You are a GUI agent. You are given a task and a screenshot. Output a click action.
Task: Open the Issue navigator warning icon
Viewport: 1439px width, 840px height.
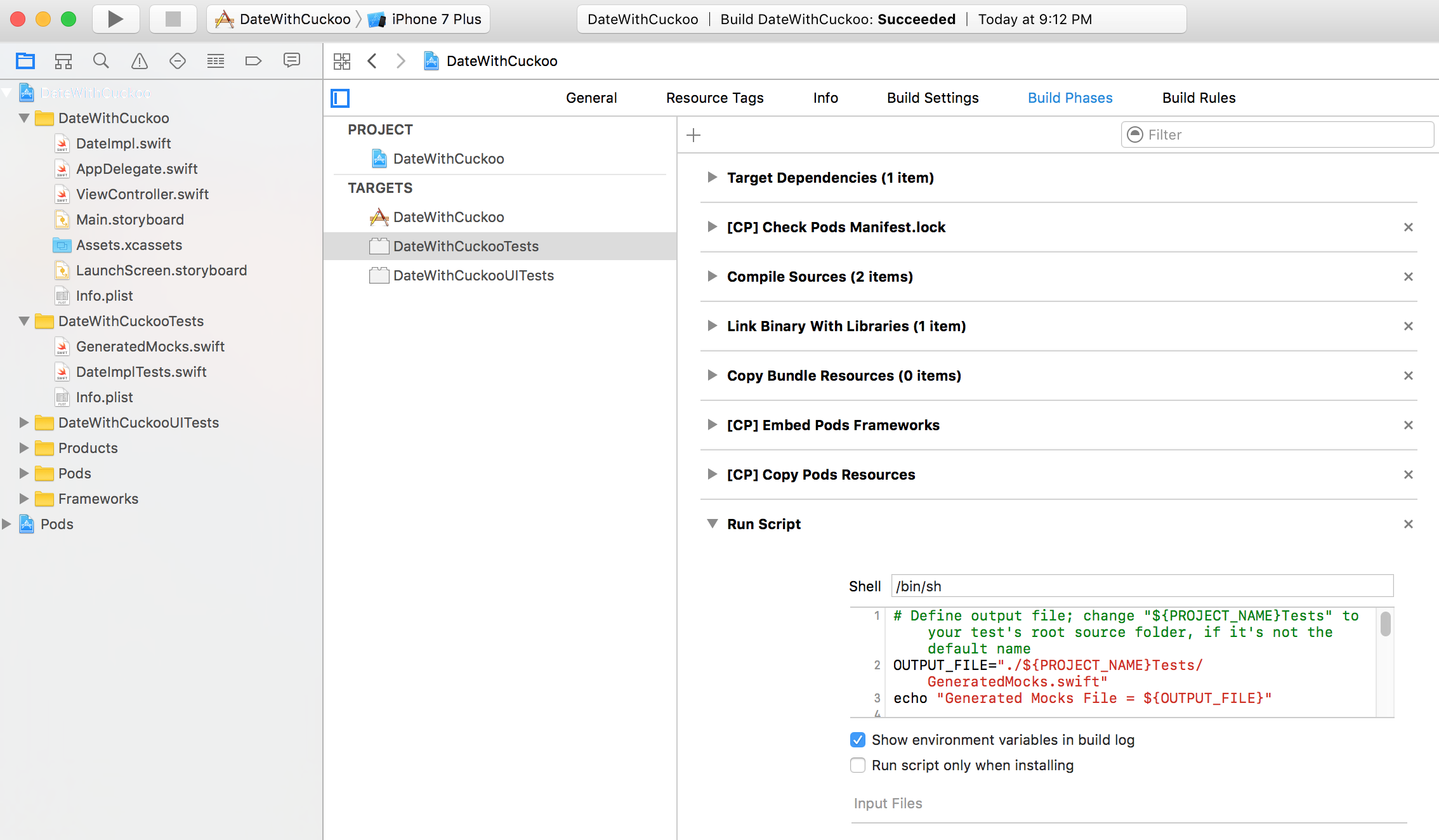coord(139,61)
